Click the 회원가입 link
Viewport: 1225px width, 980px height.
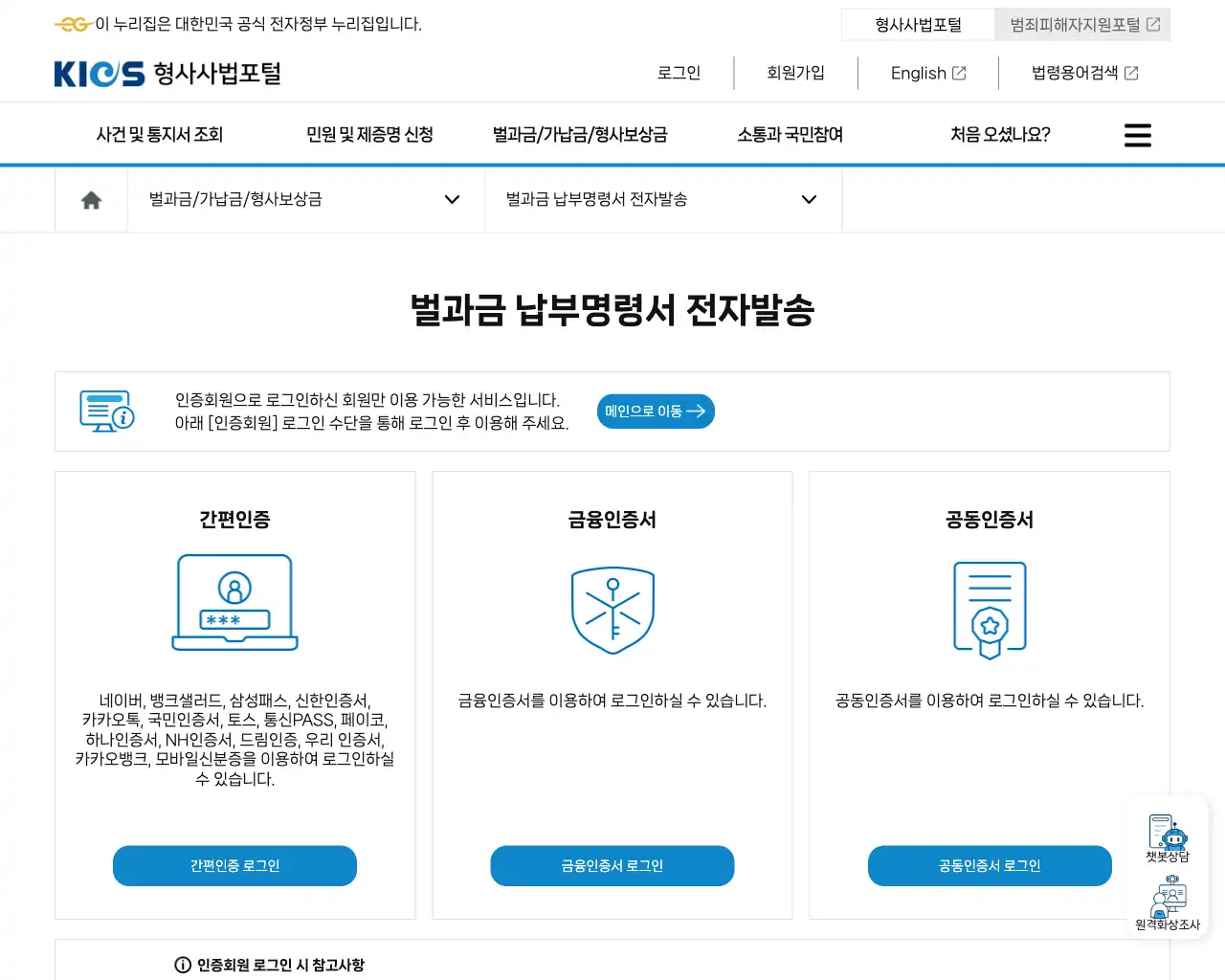[795, 73]
